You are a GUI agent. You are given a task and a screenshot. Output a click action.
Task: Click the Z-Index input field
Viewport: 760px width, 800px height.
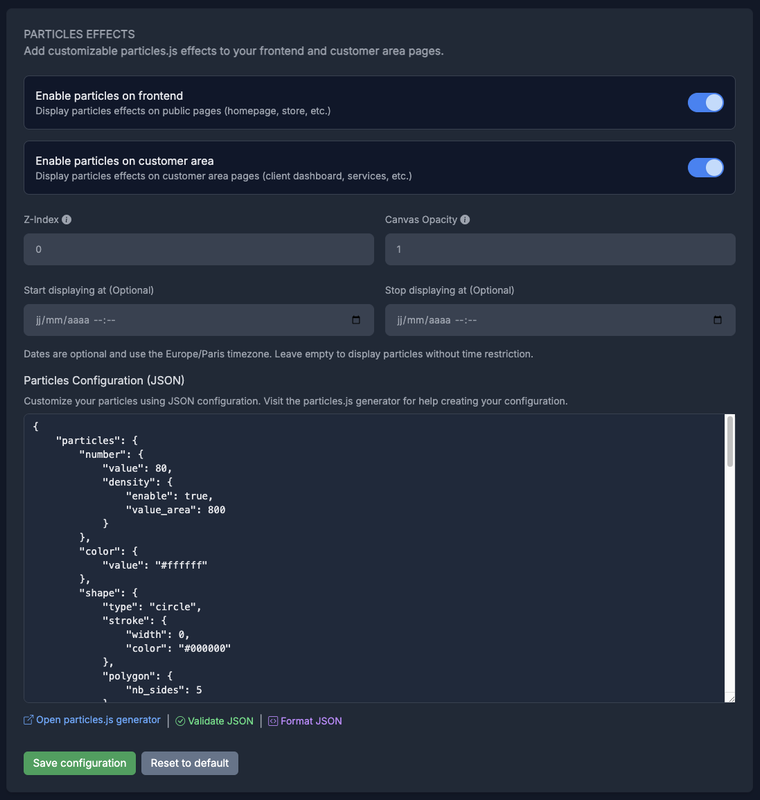coord(198,249)
